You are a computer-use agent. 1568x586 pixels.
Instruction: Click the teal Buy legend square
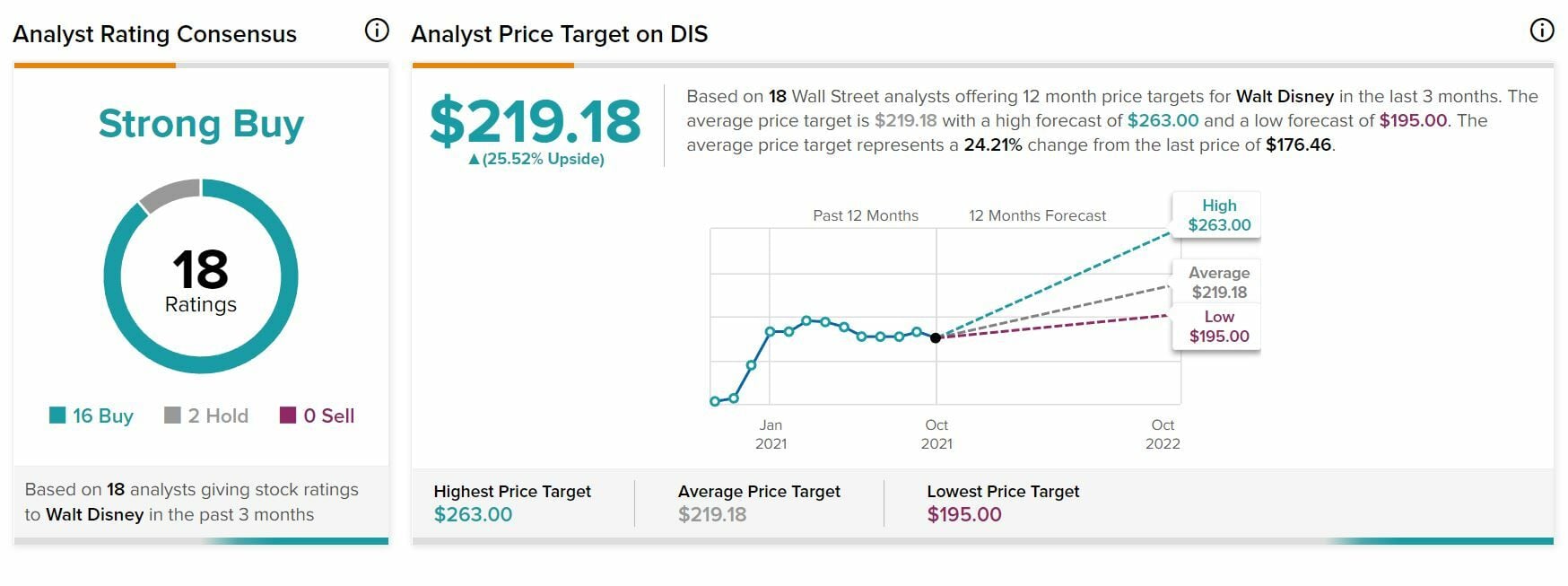57,415
